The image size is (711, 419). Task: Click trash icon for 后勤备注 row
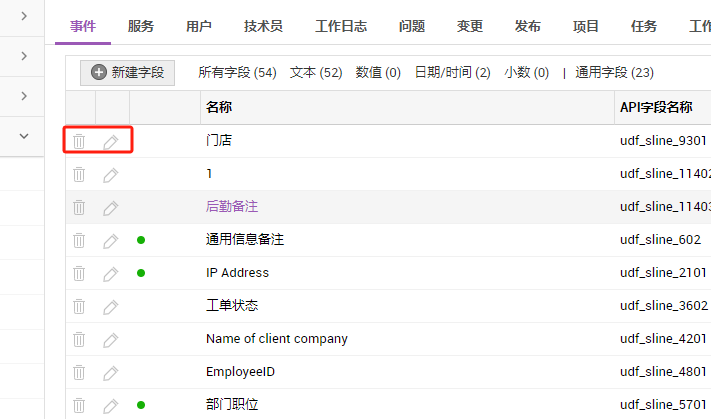coord(79,207)
